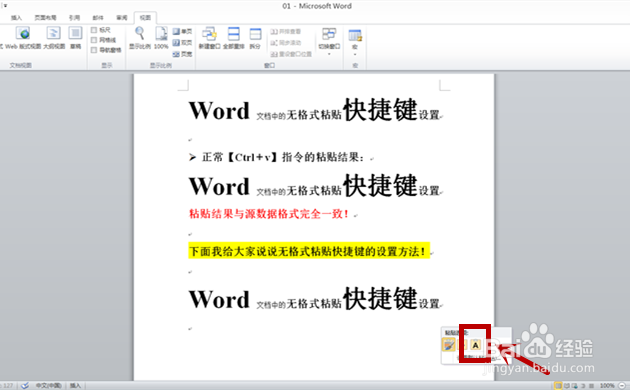
Task: Click the red text line 粘贴结果与源数据格式完全一致
Action: tap(268, 214)
